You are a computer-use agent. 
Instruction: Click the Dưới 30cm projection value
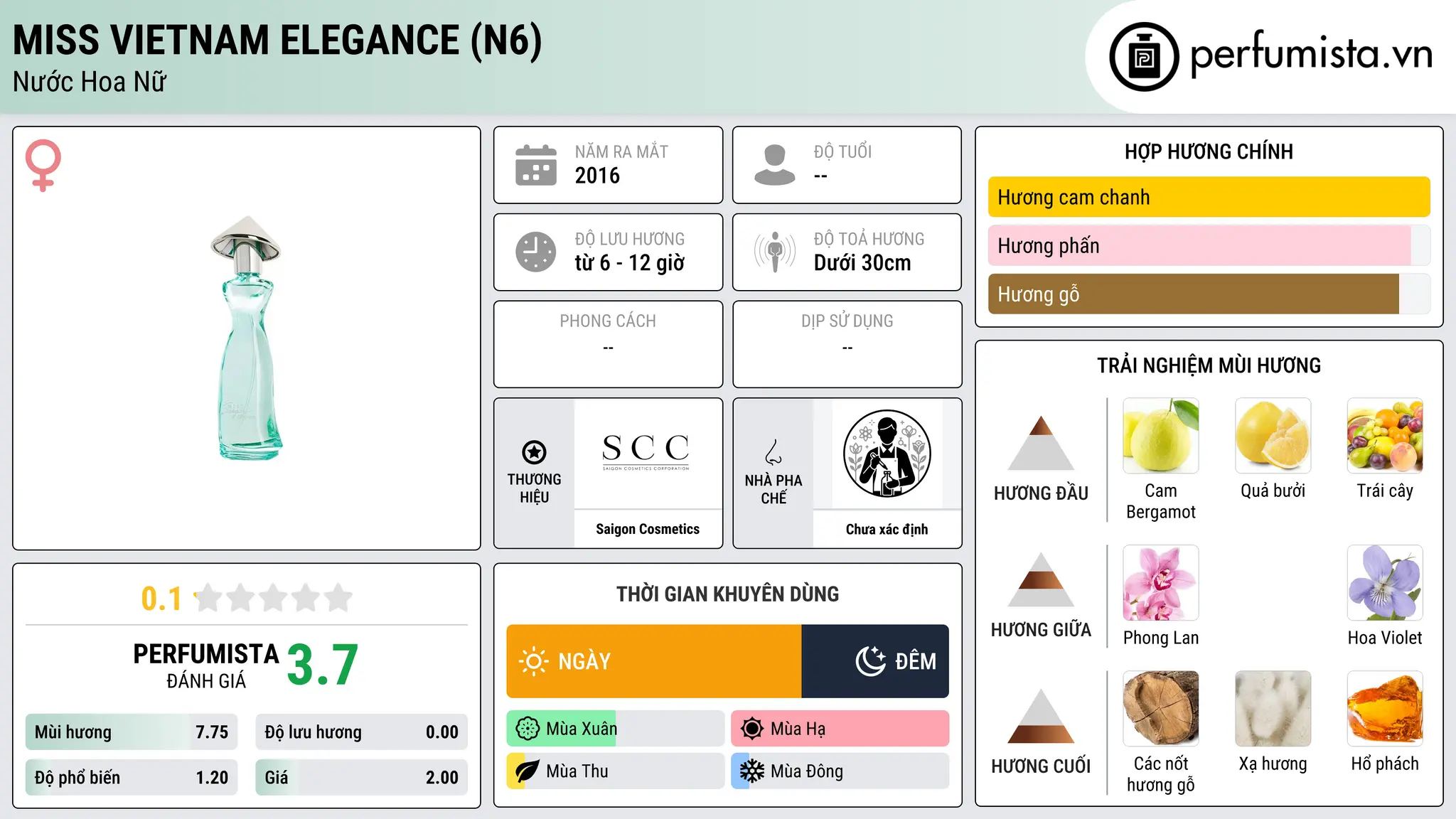coord(862,263)
